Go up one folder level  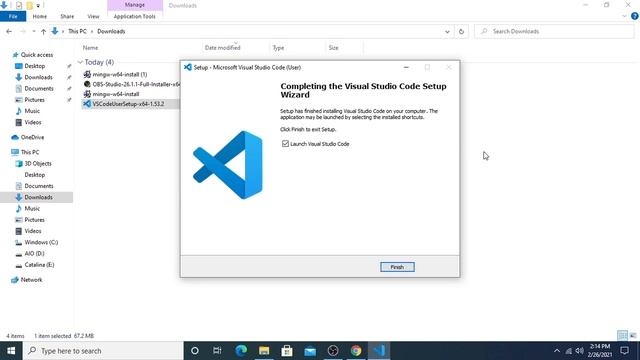(x=43, y=31)
